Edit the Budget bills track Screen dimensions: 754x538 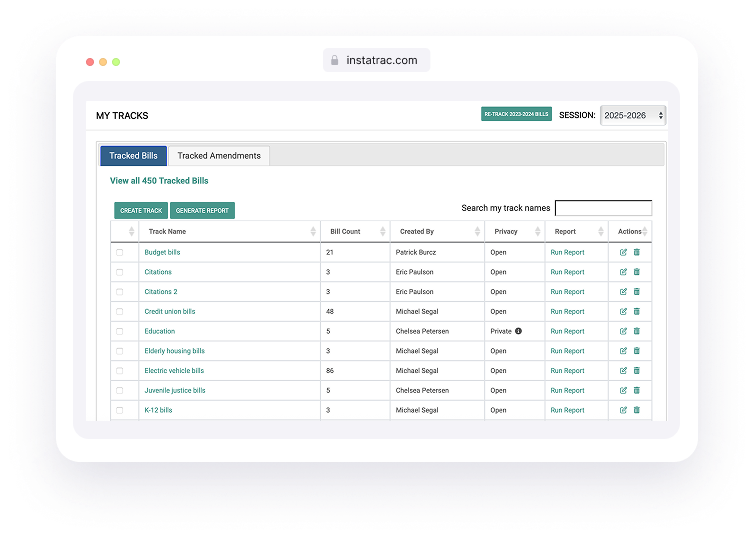(623, 252)
